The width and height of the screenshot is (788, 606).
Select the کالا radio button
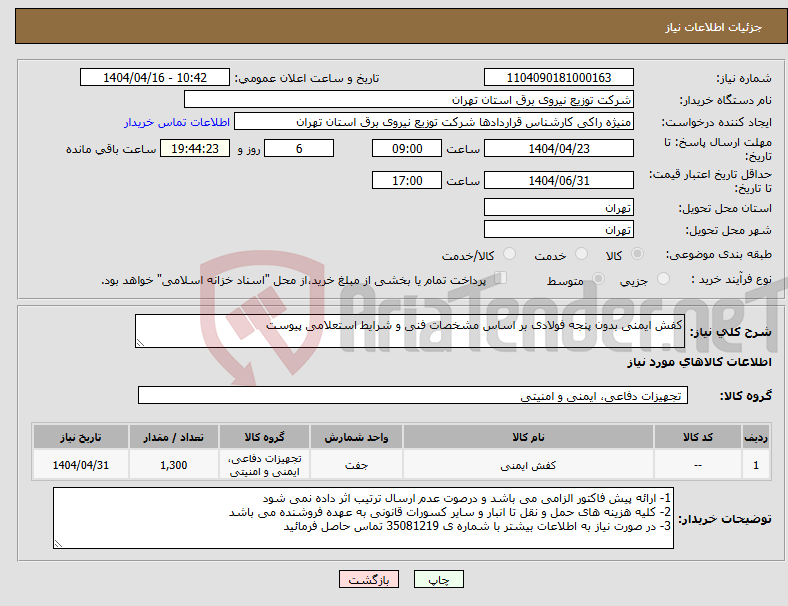pos(637,254)
